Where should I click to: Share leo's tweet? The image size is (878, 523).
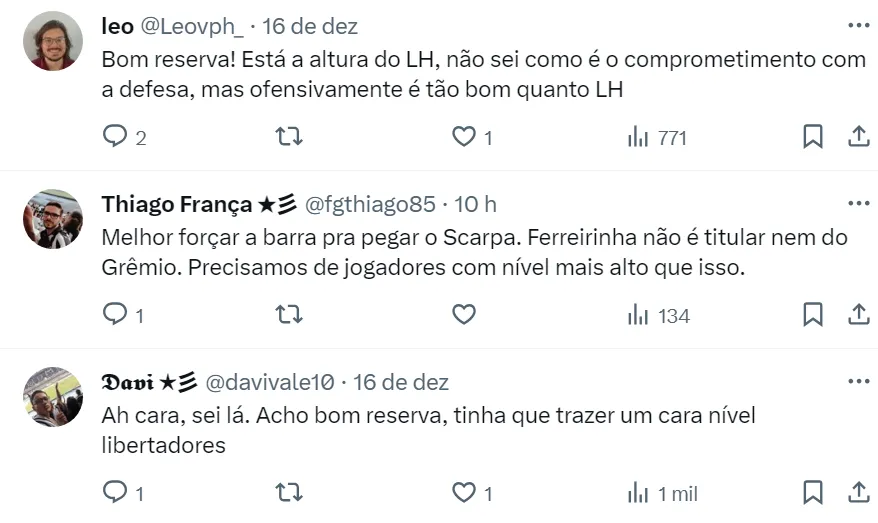tap(858, 137)
